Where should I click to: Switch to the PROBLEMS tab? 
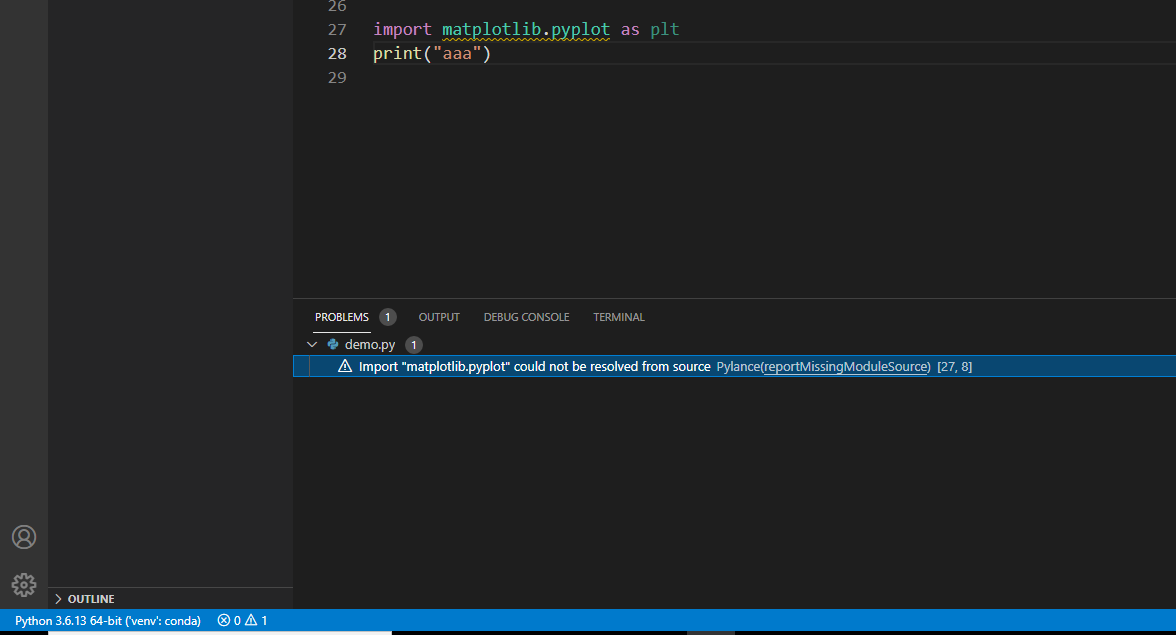coord(342,317)
